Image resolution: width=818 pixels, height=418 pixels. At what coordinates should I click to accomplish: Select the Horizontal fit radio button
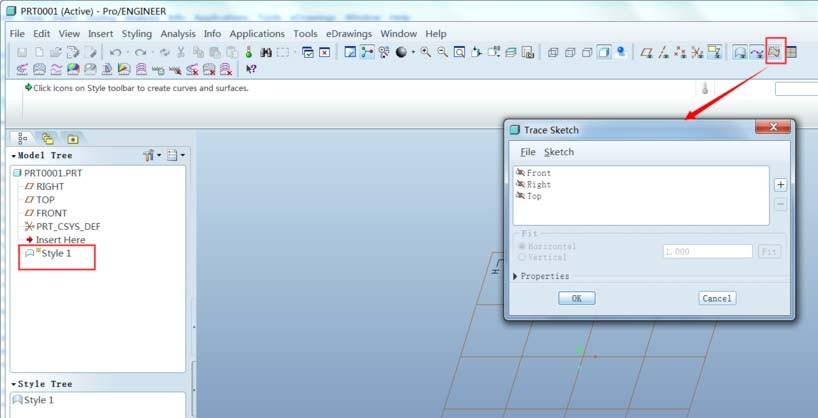tap(521, 246)
